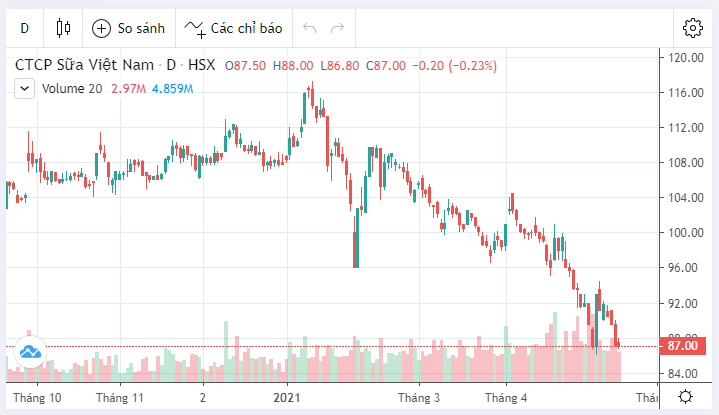Viewport: 719px width, 415px height.
Task: Click the 116.00 level on price scale
Action: pos(684,92)
